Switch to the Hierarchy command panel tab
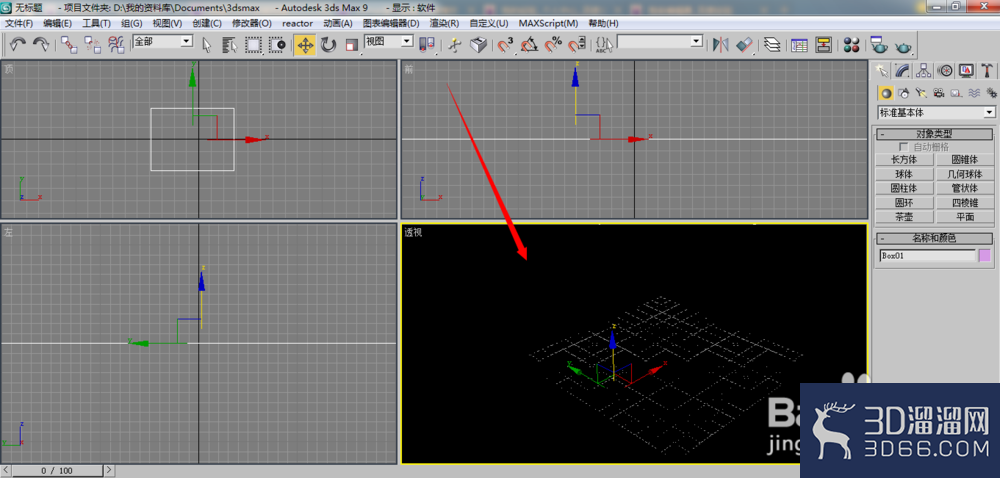1000x478 pixels. click(924, 69)
